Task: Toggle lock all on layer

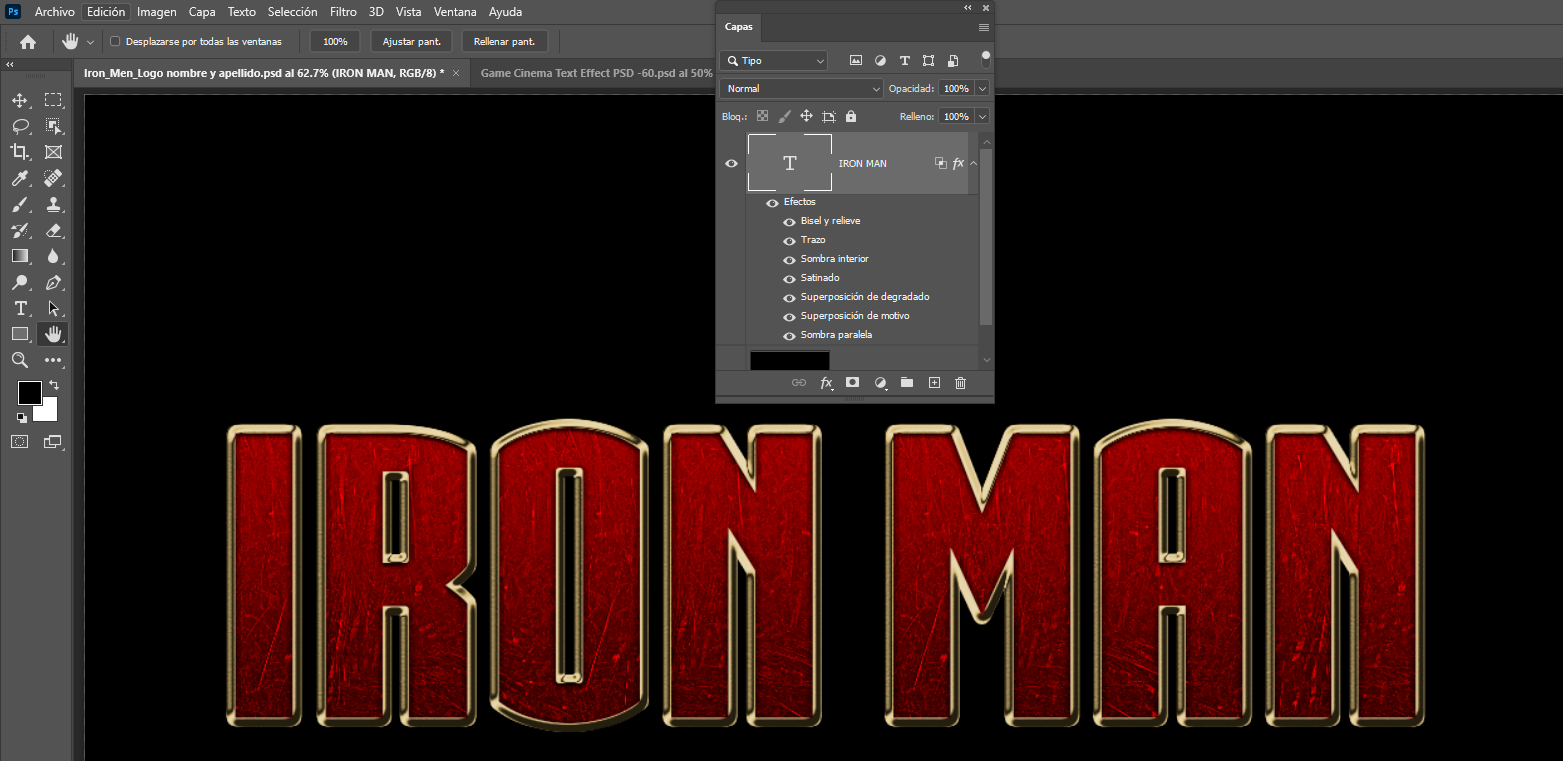Action: (851, 117)
